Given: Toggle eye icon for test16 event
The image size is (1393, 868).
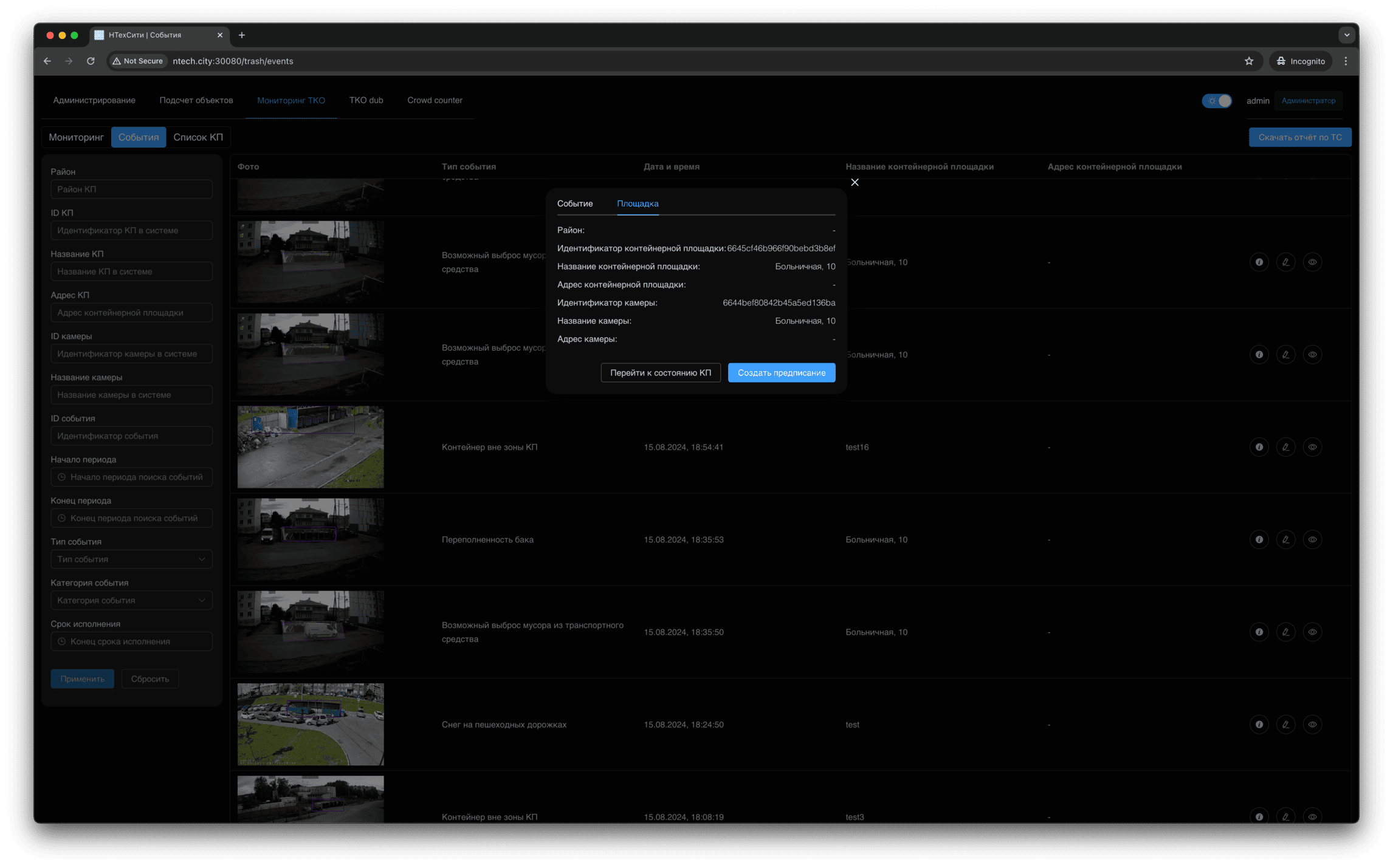Looking at the screenshot, I should (x=1312, y=447).
